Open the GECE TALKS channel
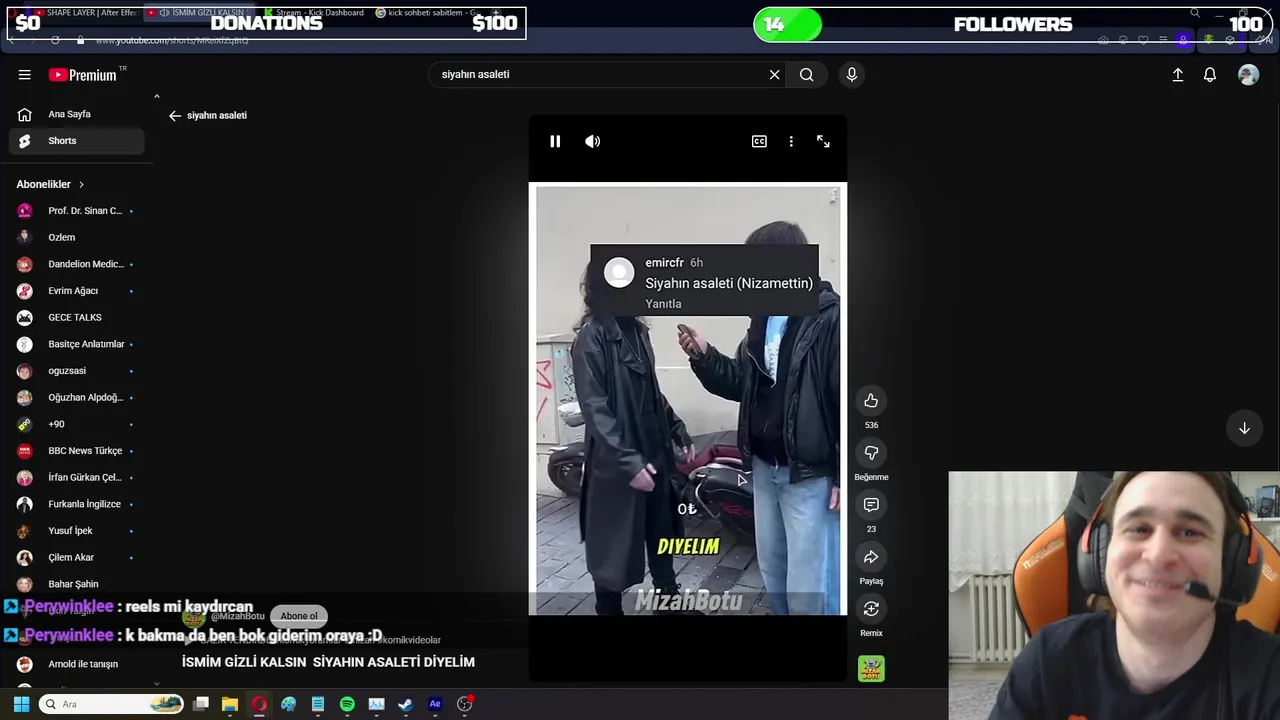This screenshot has width=1280, height=720. click(76, 318)
